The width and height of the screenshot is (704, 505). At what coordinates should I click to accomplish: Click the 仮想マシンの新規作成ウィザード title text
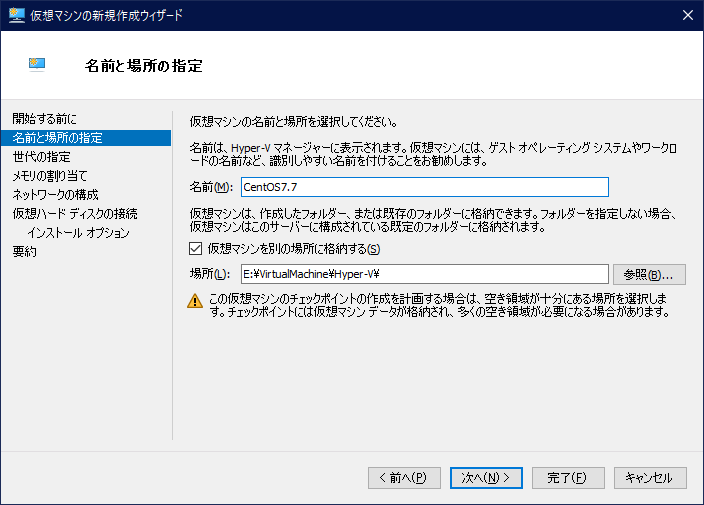coord(106,15)
